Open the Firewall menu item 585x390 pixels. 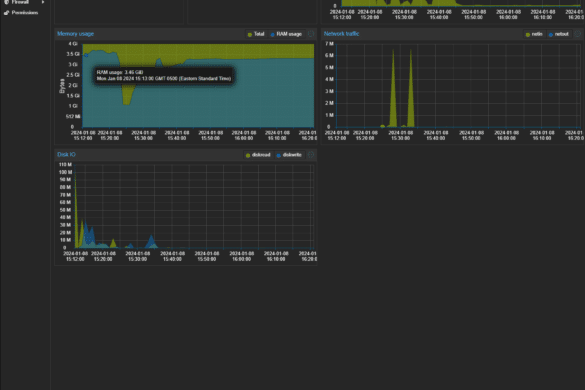pyautogui.click(x=20, y=2)
